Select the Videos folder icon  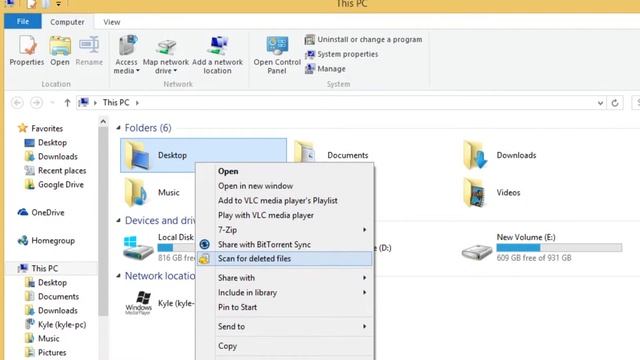tap(474, 192)
